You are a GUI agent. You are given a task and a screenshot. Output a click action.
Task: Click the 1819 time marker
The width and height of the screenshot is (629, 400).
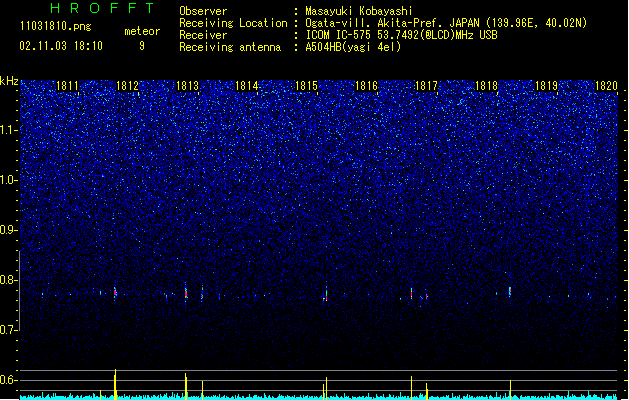(x=546, y=86)
